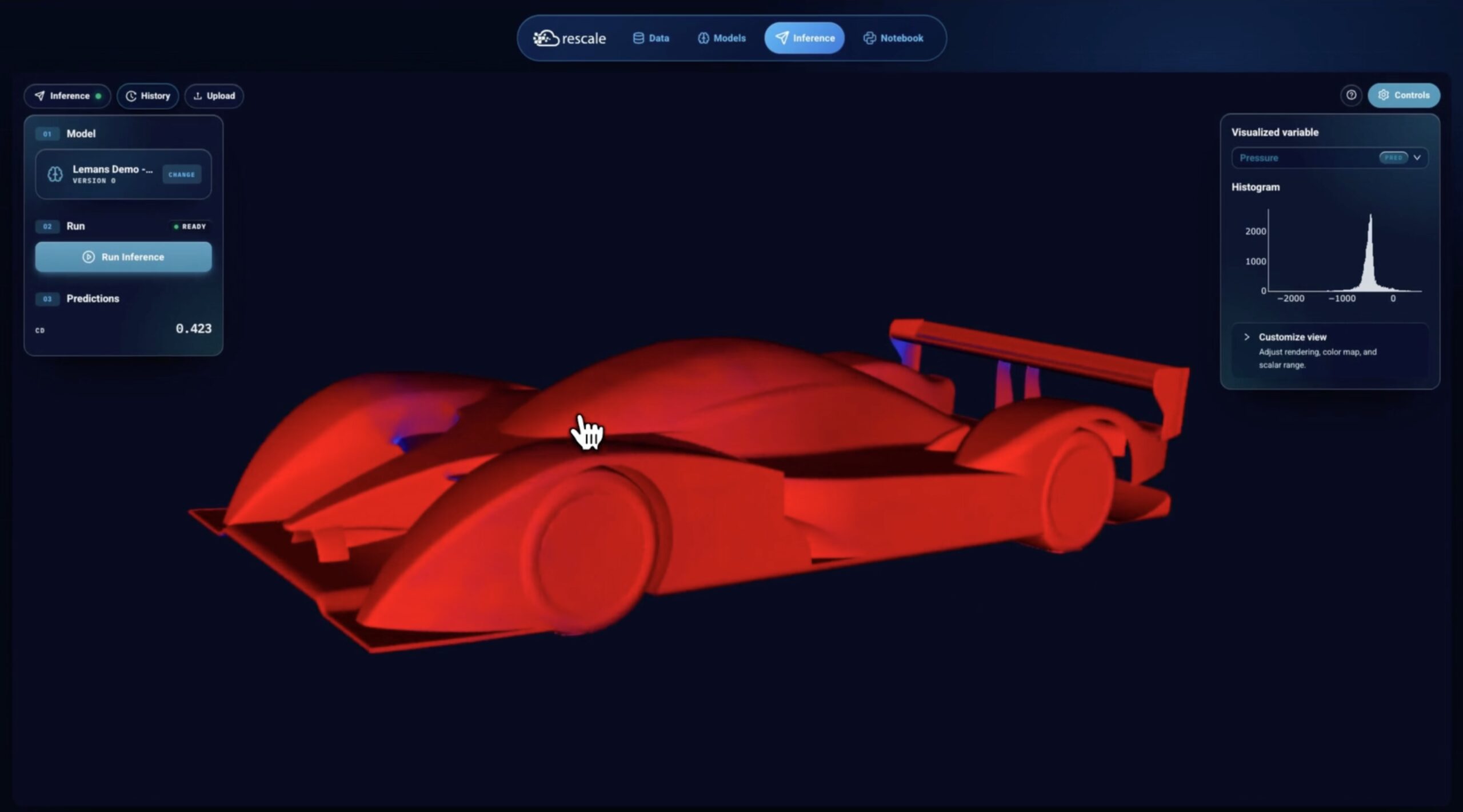Click the pressure histogram chart
This screenshot has height=812, width=1463.
1334,257
